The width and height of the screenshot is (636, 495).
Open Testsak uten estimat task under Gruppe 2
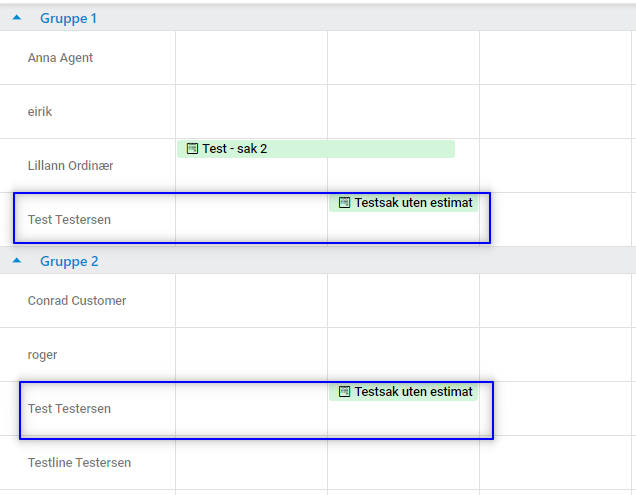coord(412,392)
